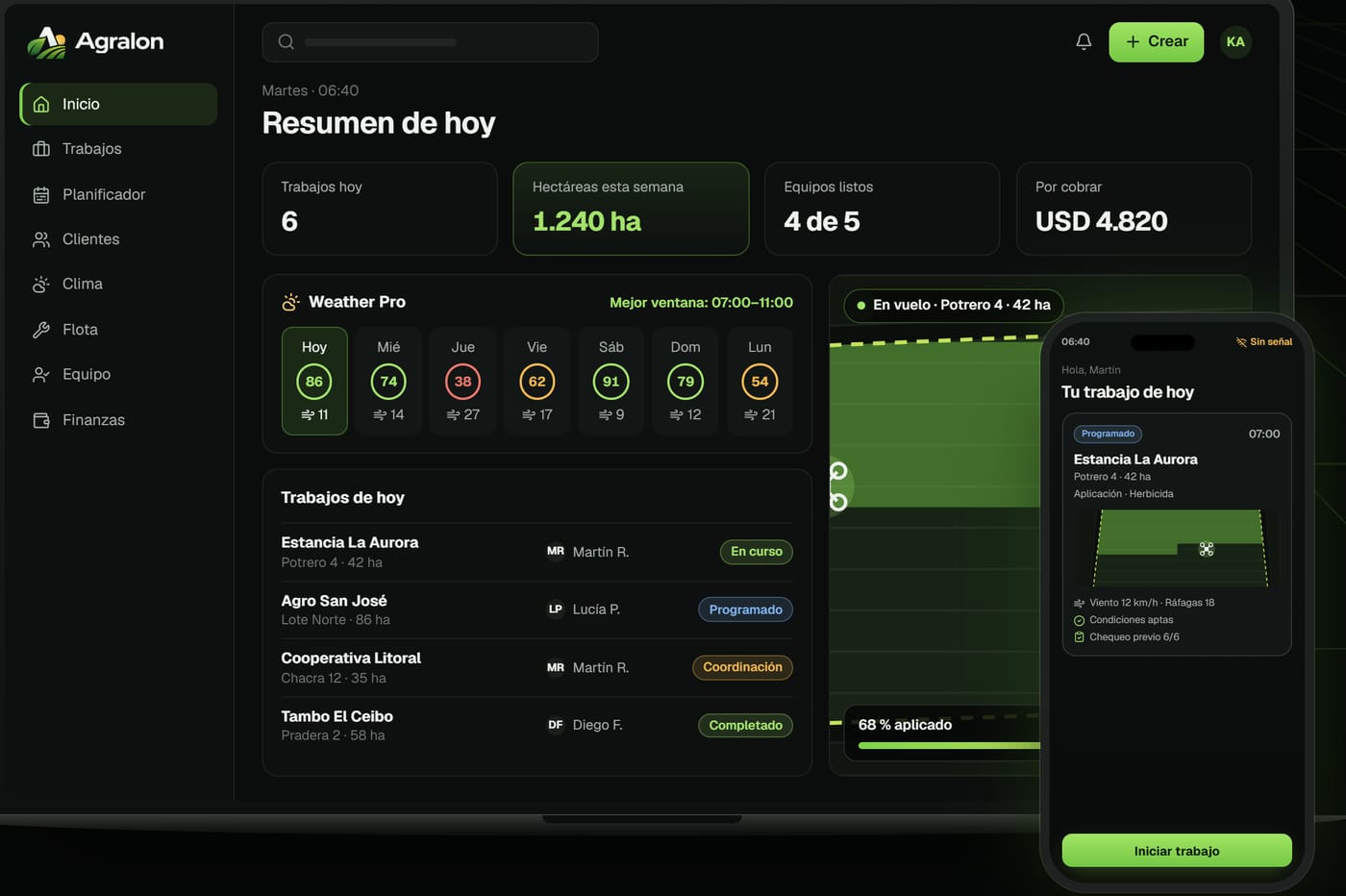Click the 68 % aplicado progress bar

click(x=949, y=745)
